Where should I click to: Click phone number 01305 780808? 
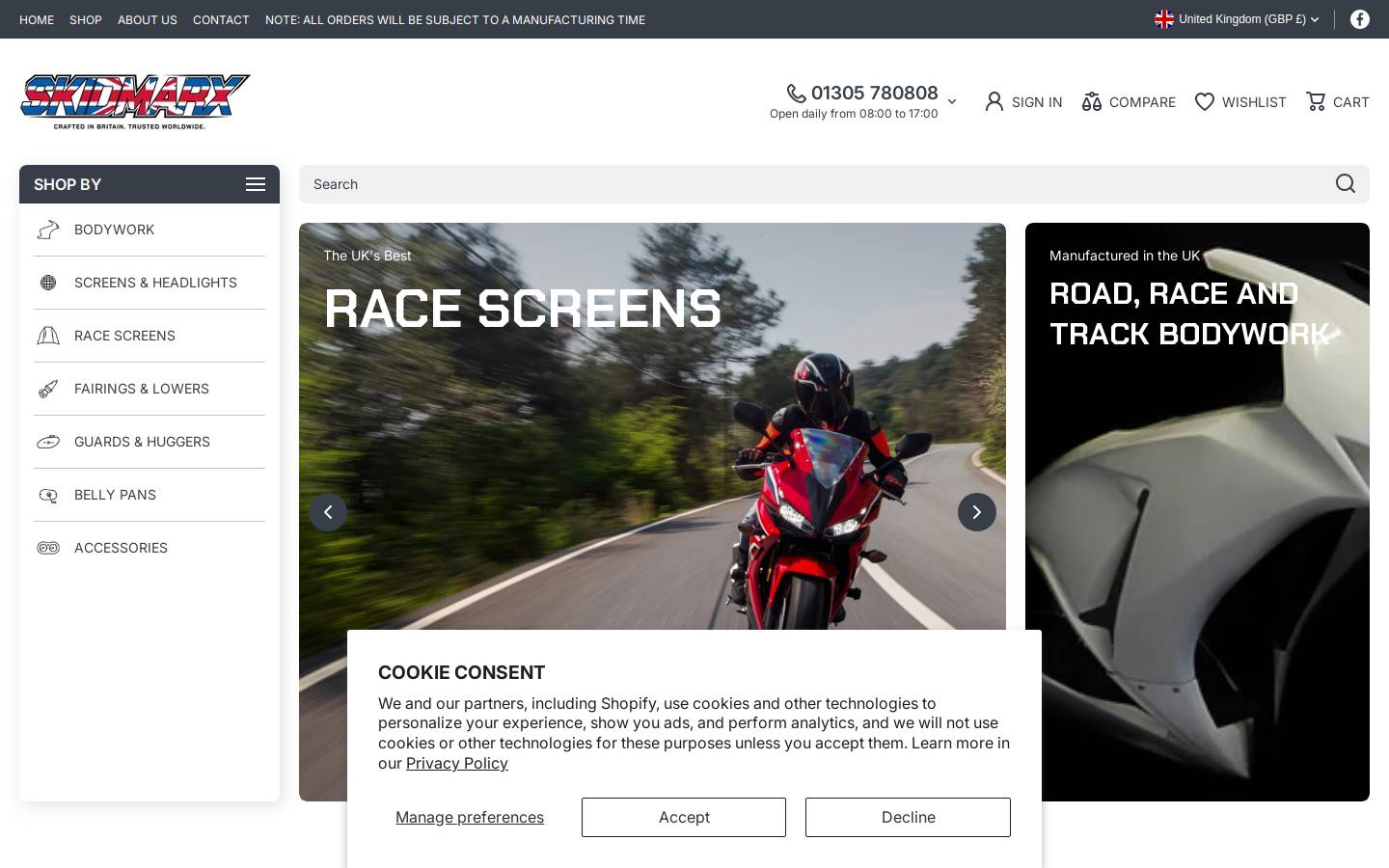[x=875, y=93]
